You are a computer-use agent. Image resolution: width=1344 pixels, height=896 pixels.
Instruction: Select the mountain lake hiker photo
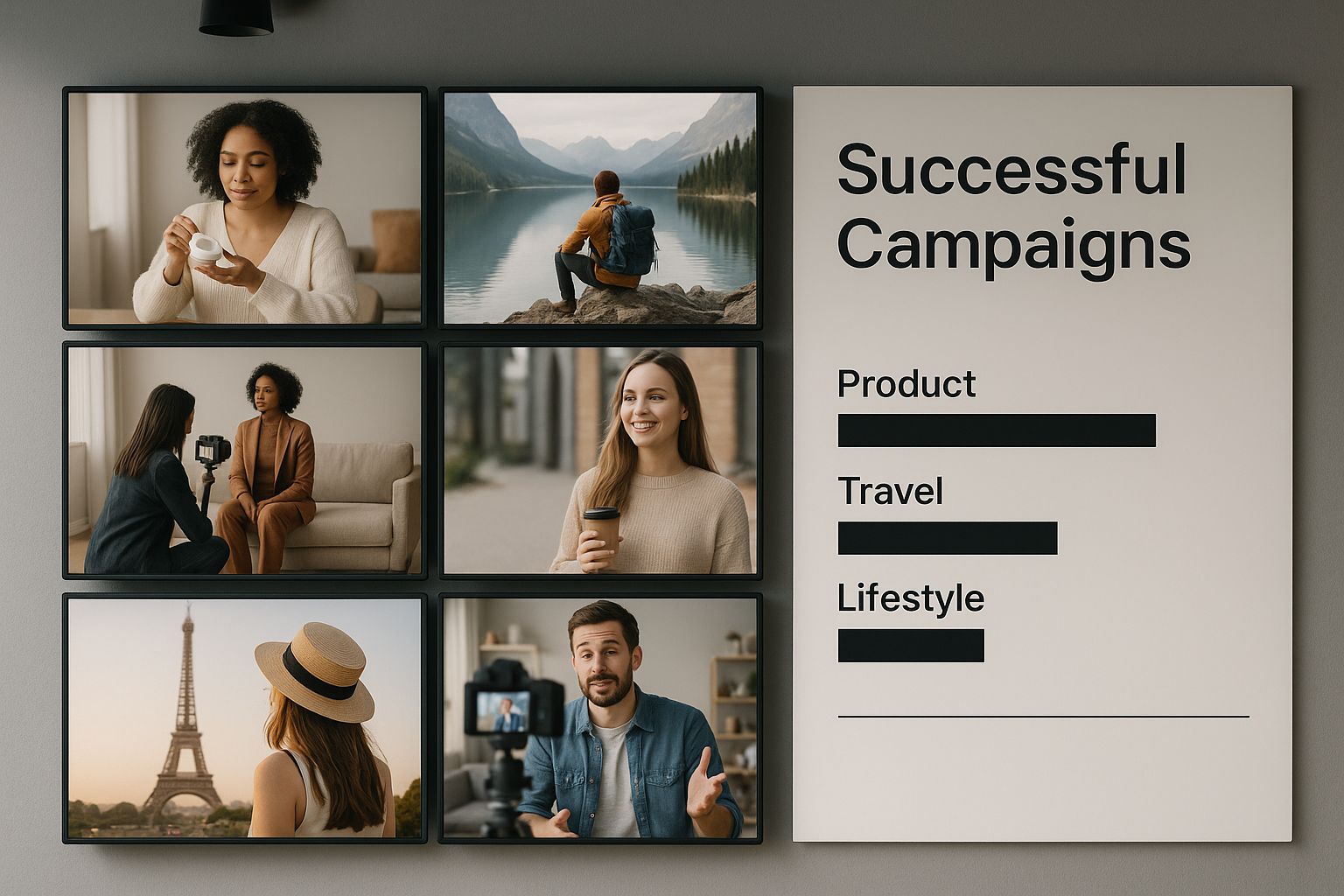pos(599,208)
